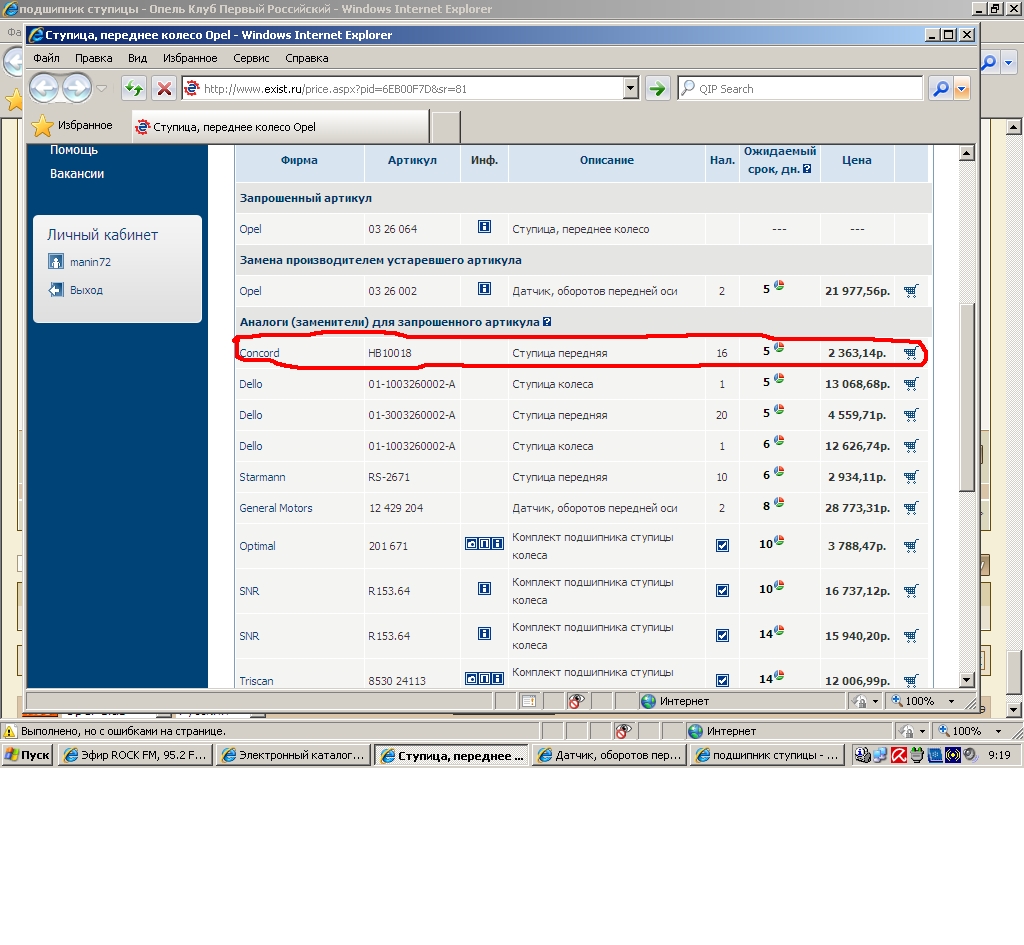The height and width of the screenshot is (945, 1024).
Task: Click the green Refresh page icon
Action: 134,88
